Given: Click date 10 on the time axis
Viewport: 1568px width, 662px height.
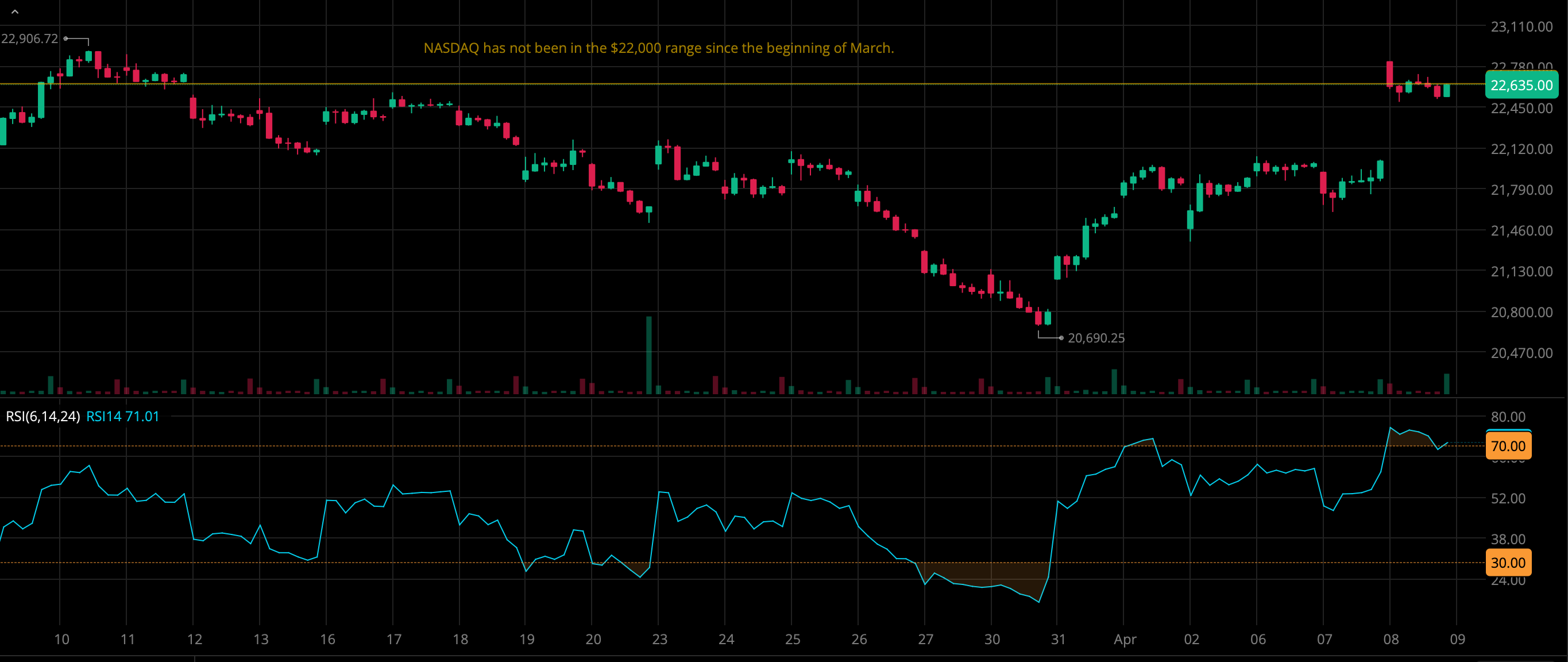Looking at the screenshot, I should point(61,639).
